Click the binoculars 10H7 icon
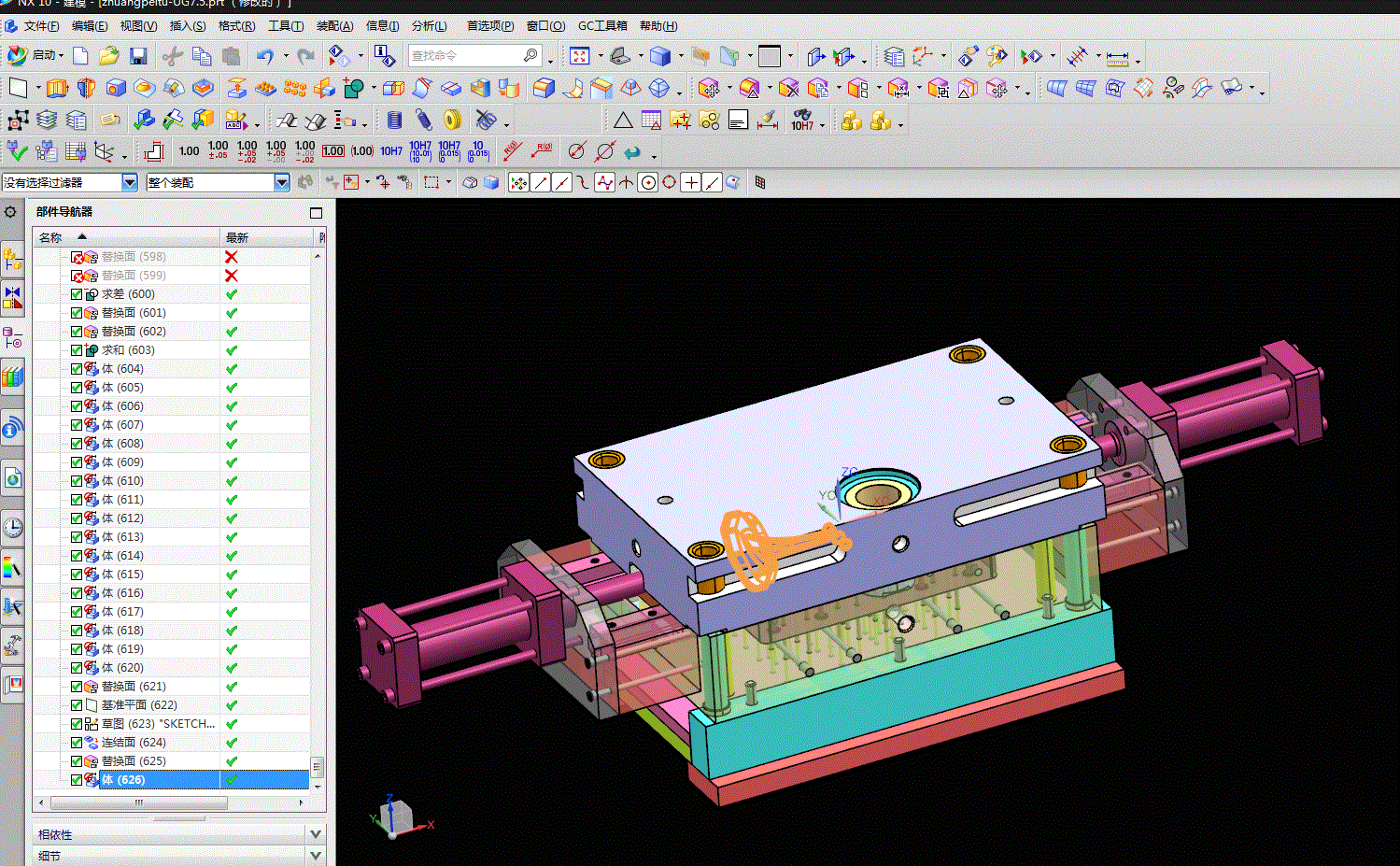This screenshot has width=1400, height=866. (x=802, y=121)
